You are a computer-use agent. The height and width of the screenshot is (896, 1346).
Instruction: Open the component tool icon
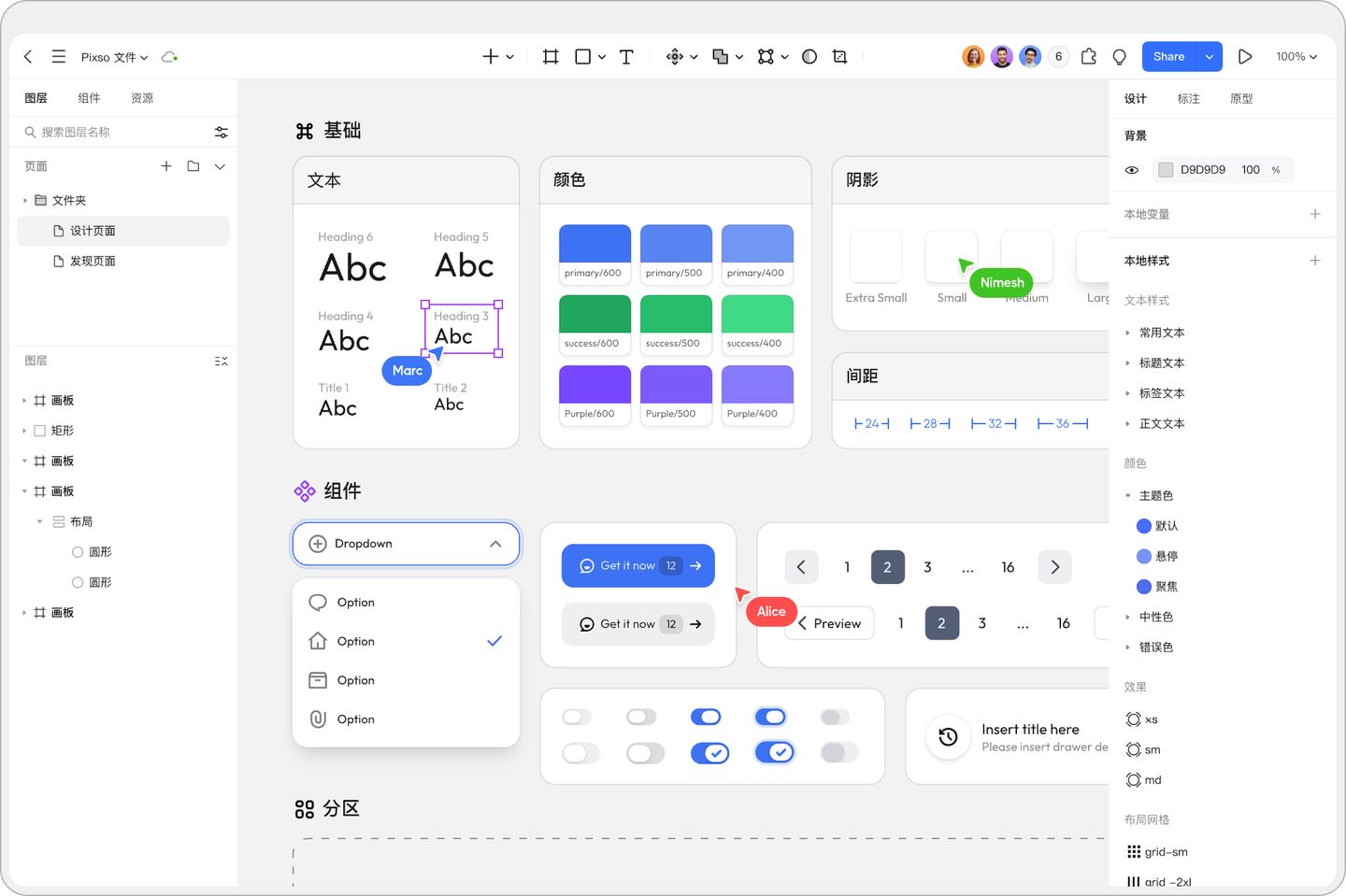(x=674, y=57)
